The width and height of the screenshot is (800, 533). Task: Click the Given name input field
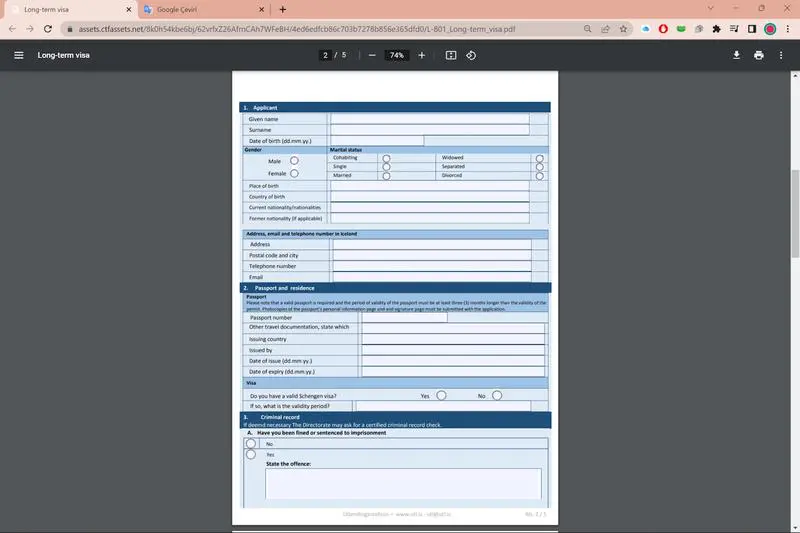[429, 118]
